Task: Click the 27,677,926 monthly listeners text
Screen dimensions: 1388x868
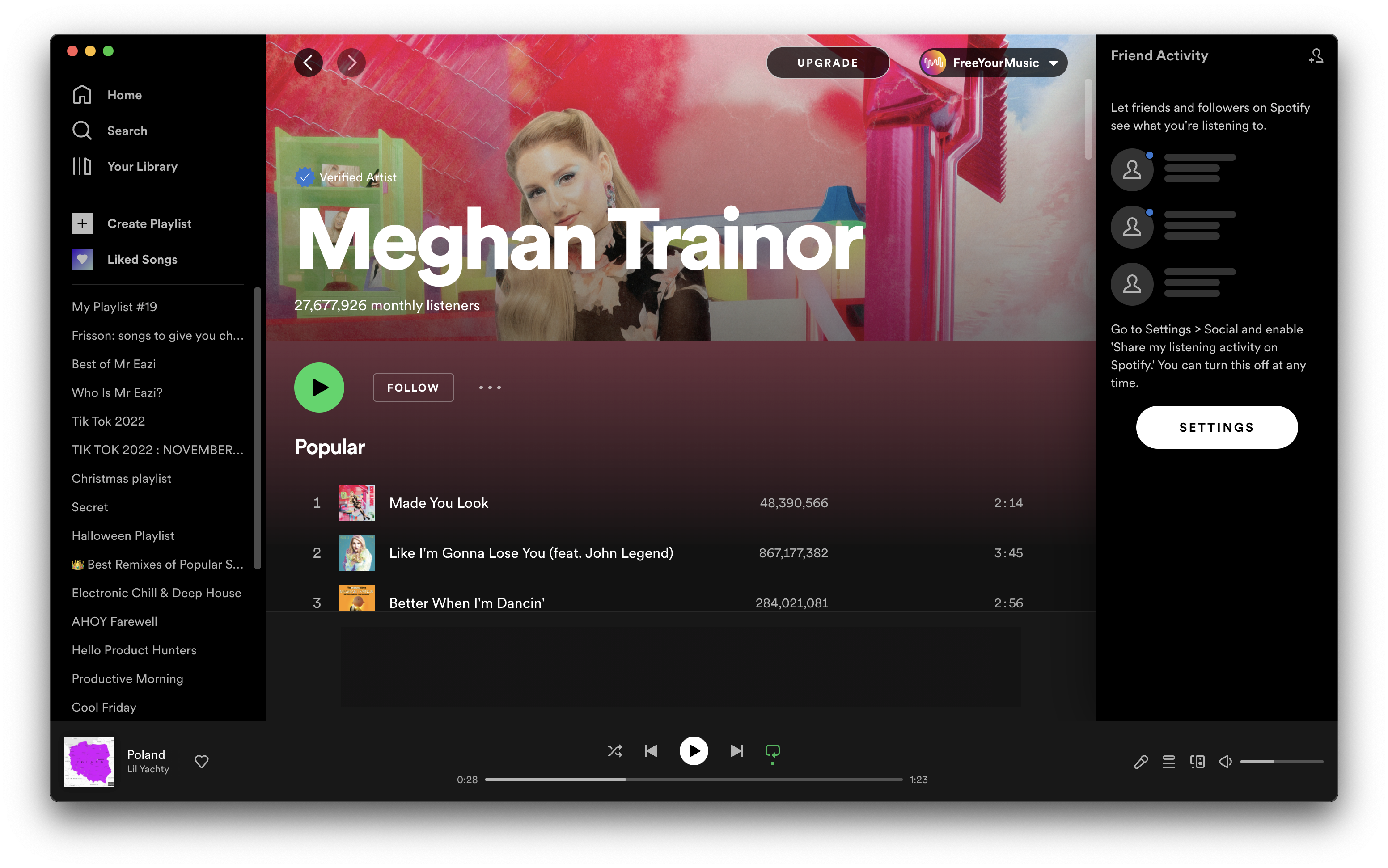Action: click(387, 305)
